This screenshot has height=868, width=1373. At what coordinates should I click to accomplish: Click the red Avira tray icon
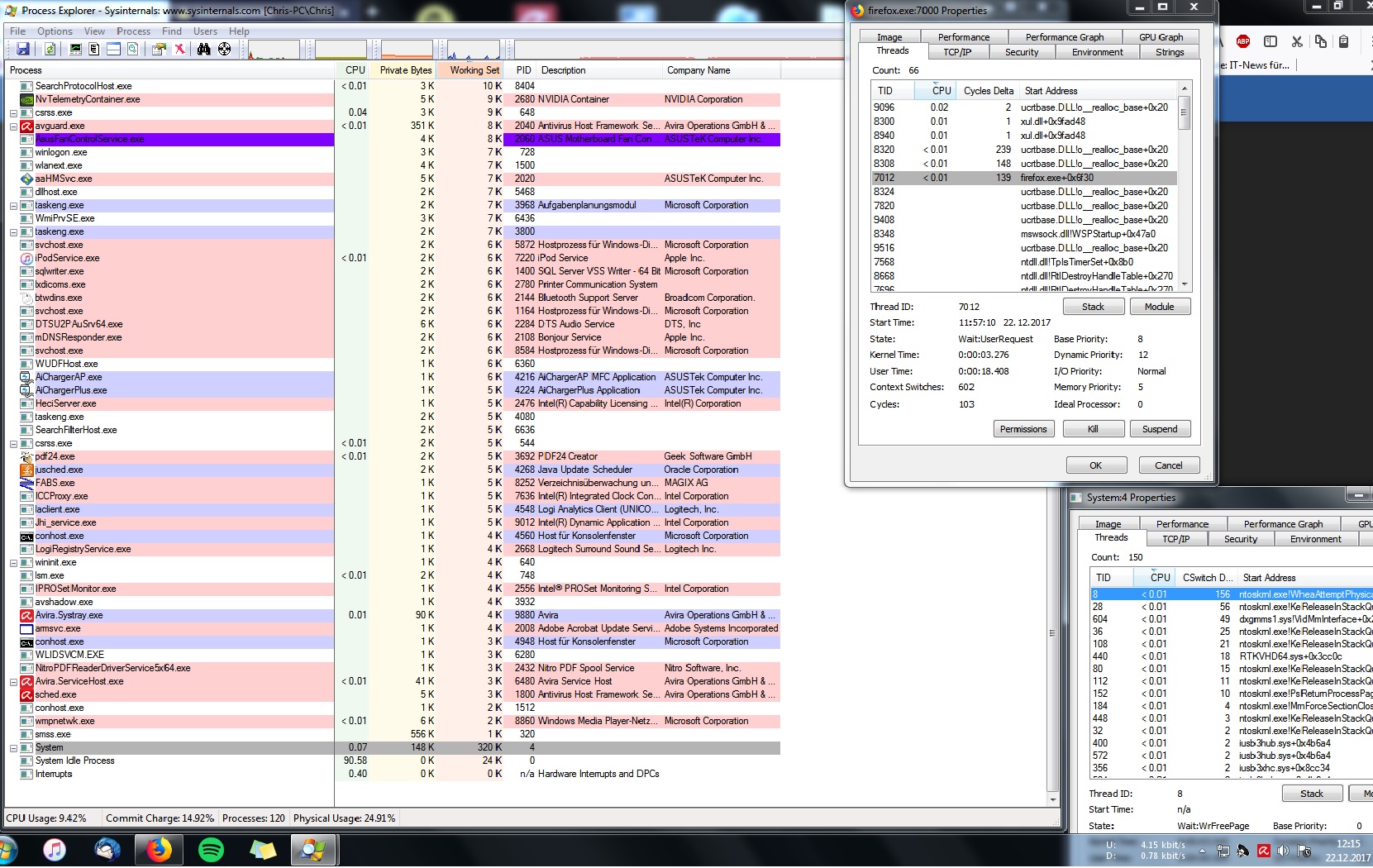click(1263, 851)
